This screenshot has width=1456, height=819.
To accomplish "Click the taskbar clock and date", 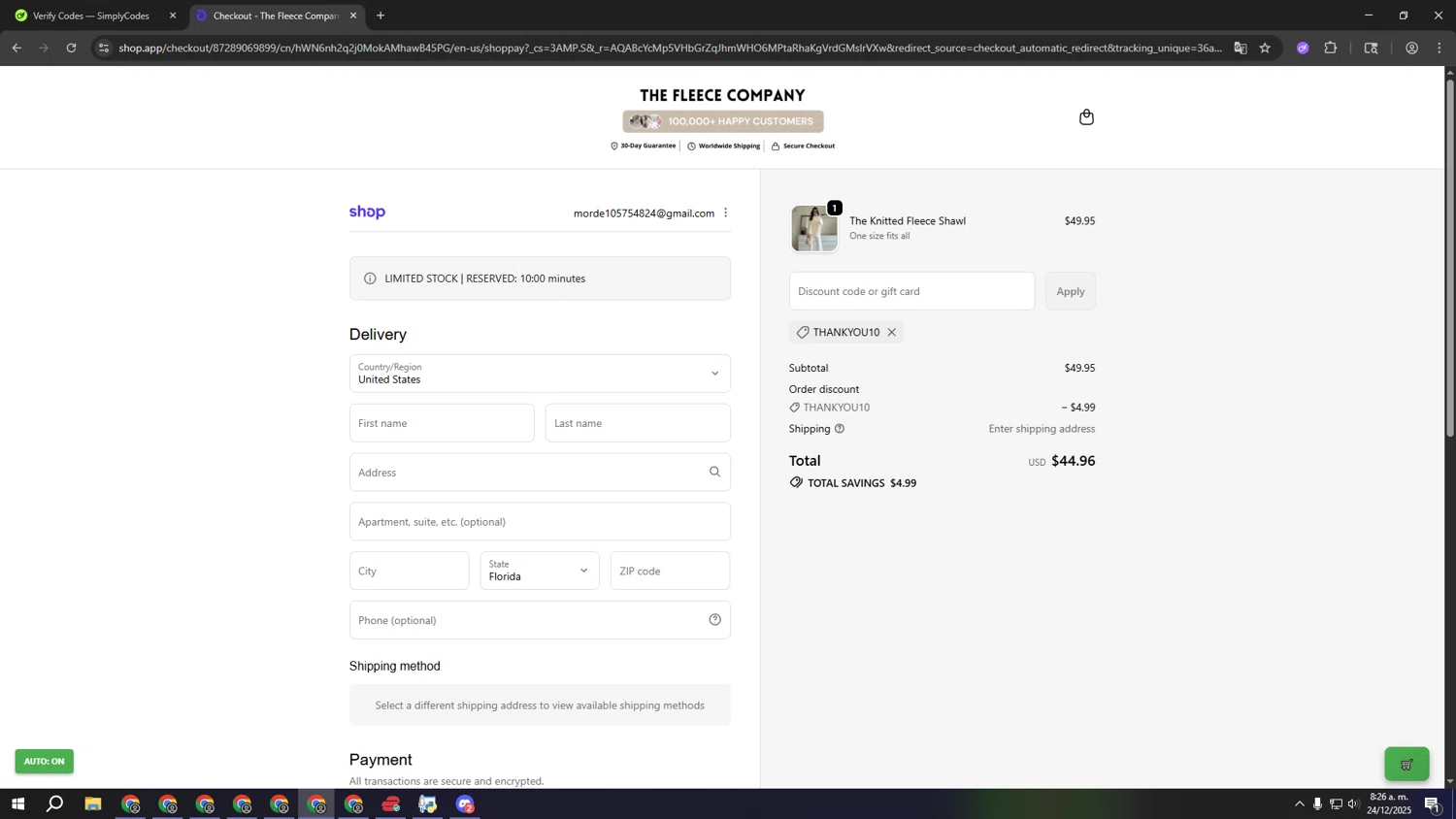I will pyautogui.click(x=1389, y=803).
